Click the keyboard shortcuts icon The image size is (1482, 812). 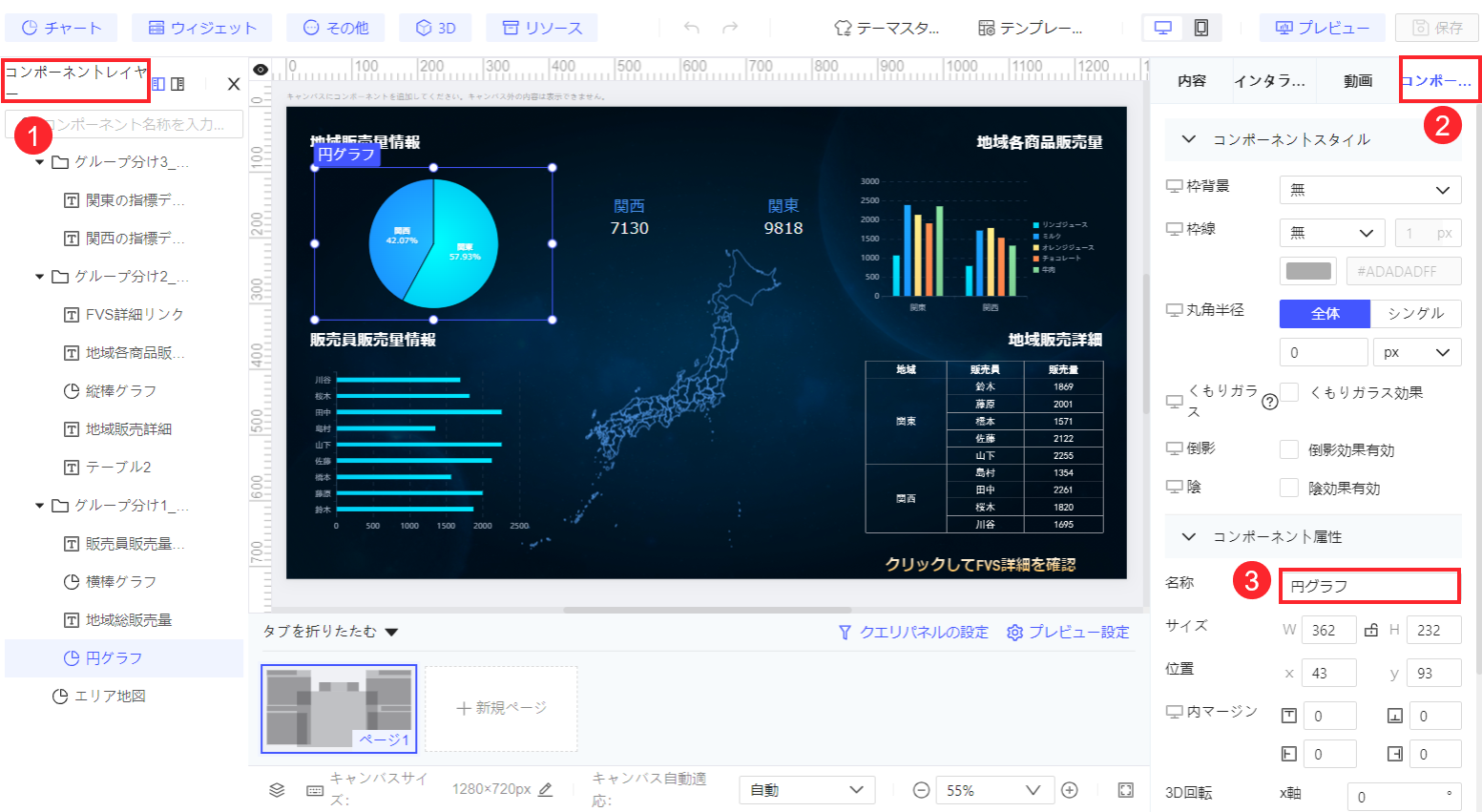[315, 790]
